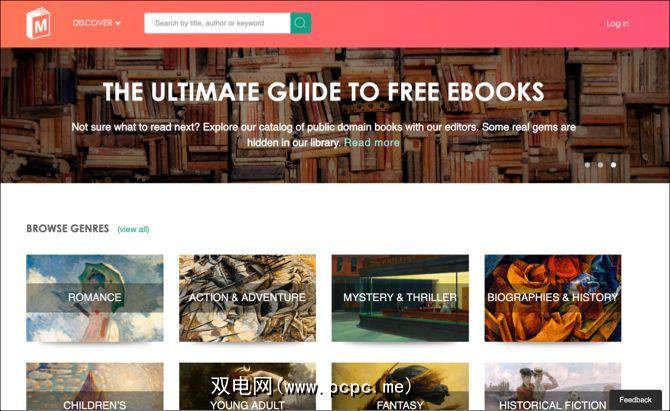The width and height of the screenshot is (670, 411).
Task: Click the green search magnifier button
Action: click(300, 23)
